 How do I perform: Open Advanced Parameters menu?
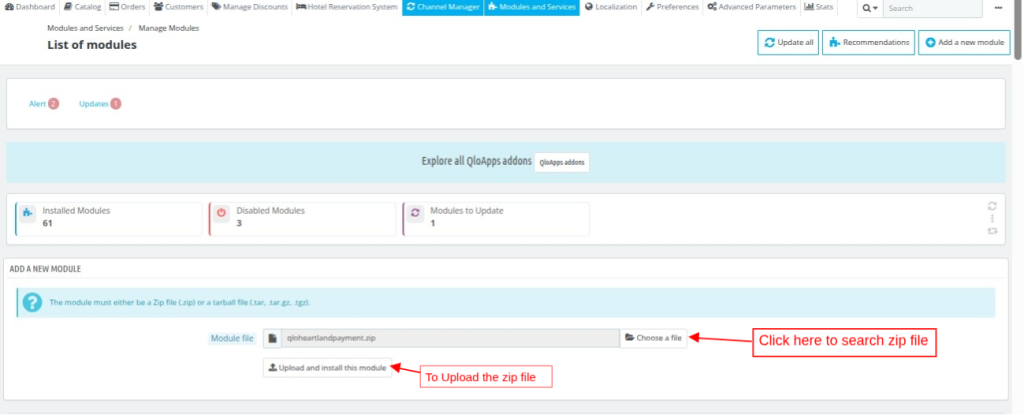(751, 7)
